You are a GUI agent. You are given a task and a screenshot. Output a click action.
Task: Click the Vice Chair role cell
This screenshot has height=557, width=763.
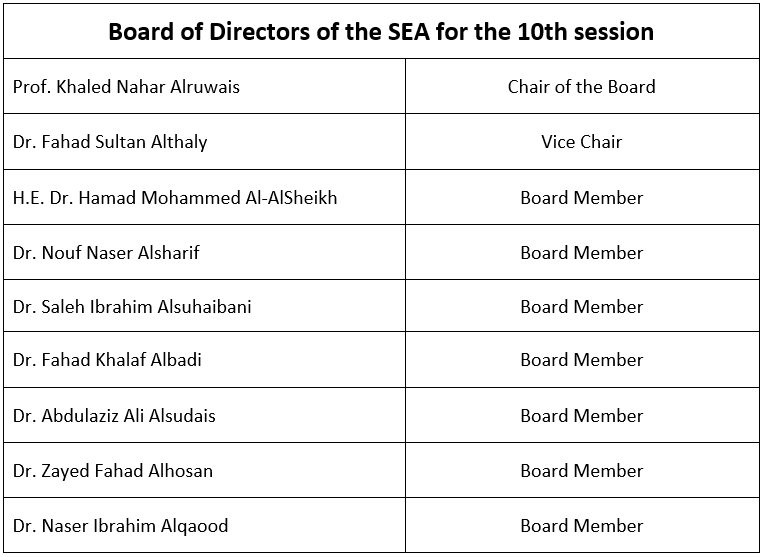pos(581,142)
